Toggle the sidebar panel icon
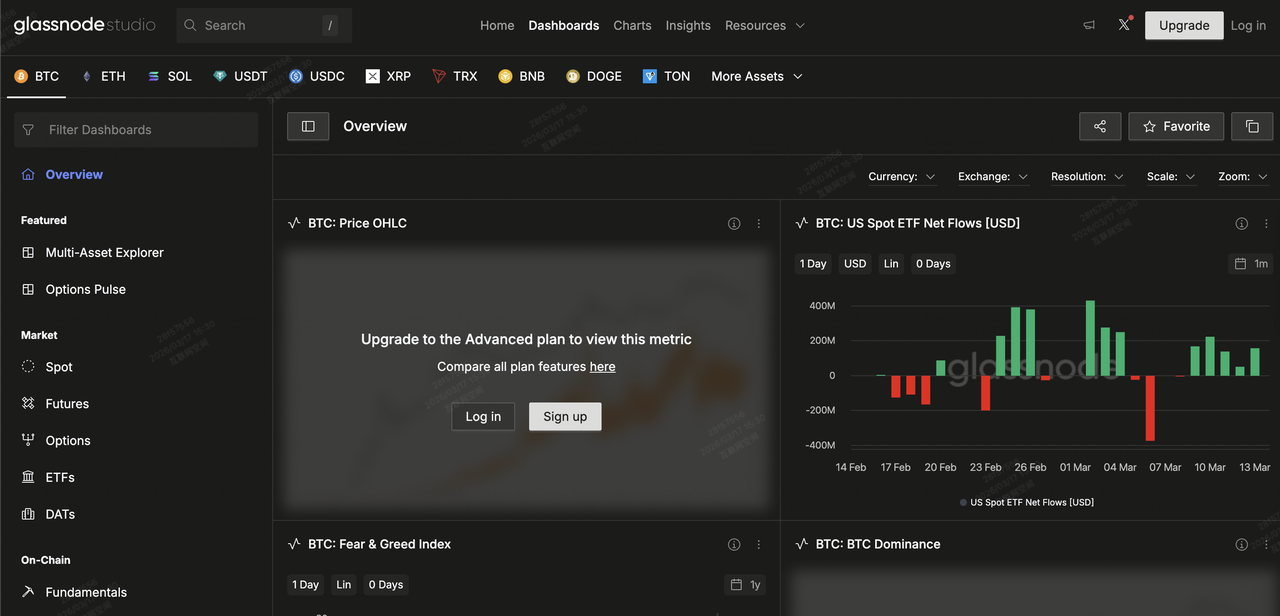Screen dimensions: 1280x616 [x=308, y=126]
